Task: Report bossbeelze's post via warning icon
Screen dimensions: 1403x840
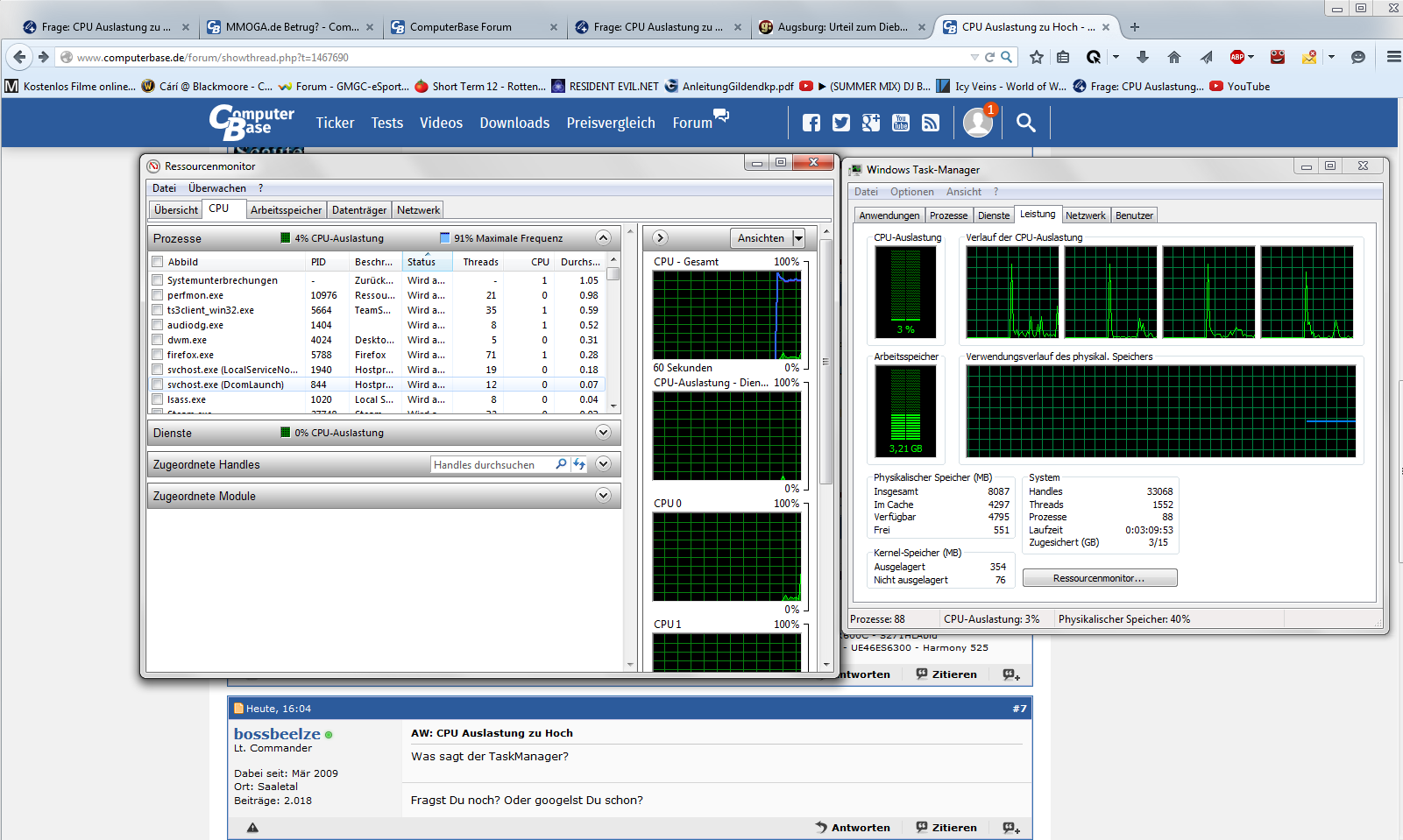Action: click(252, 828)
